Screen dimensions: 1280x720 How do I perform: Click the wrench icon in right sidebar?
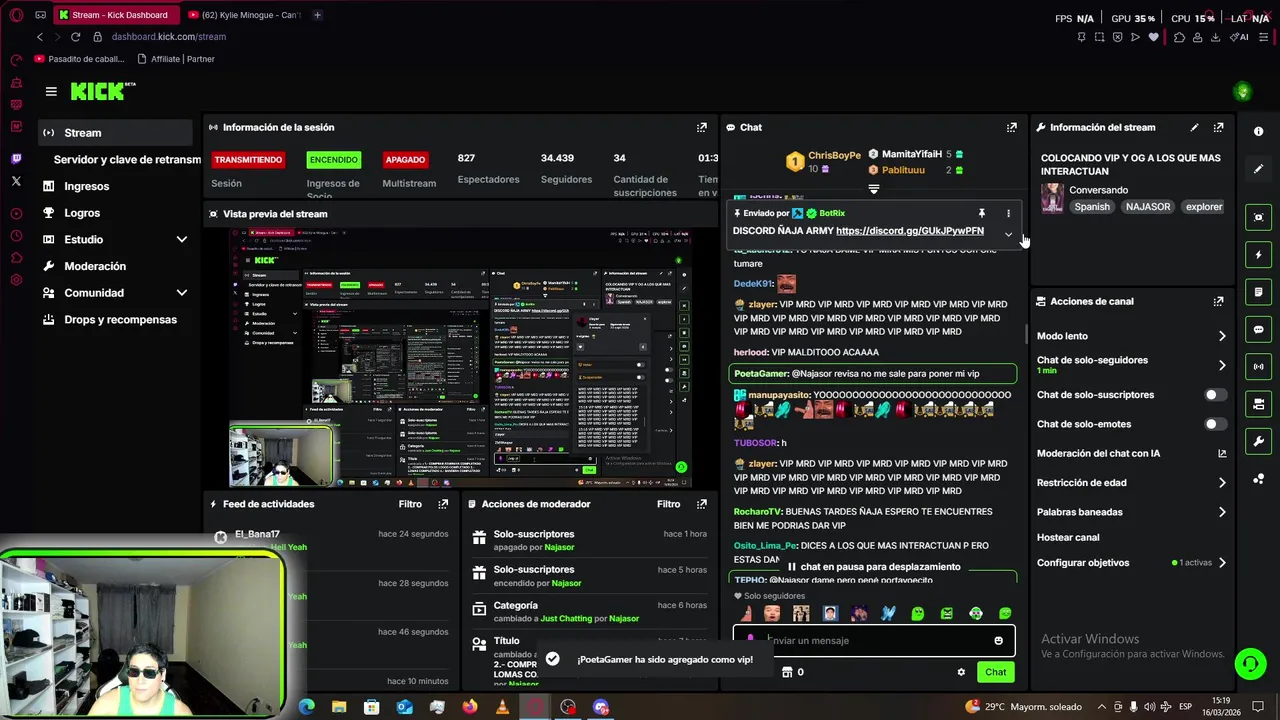point(1258,441)
